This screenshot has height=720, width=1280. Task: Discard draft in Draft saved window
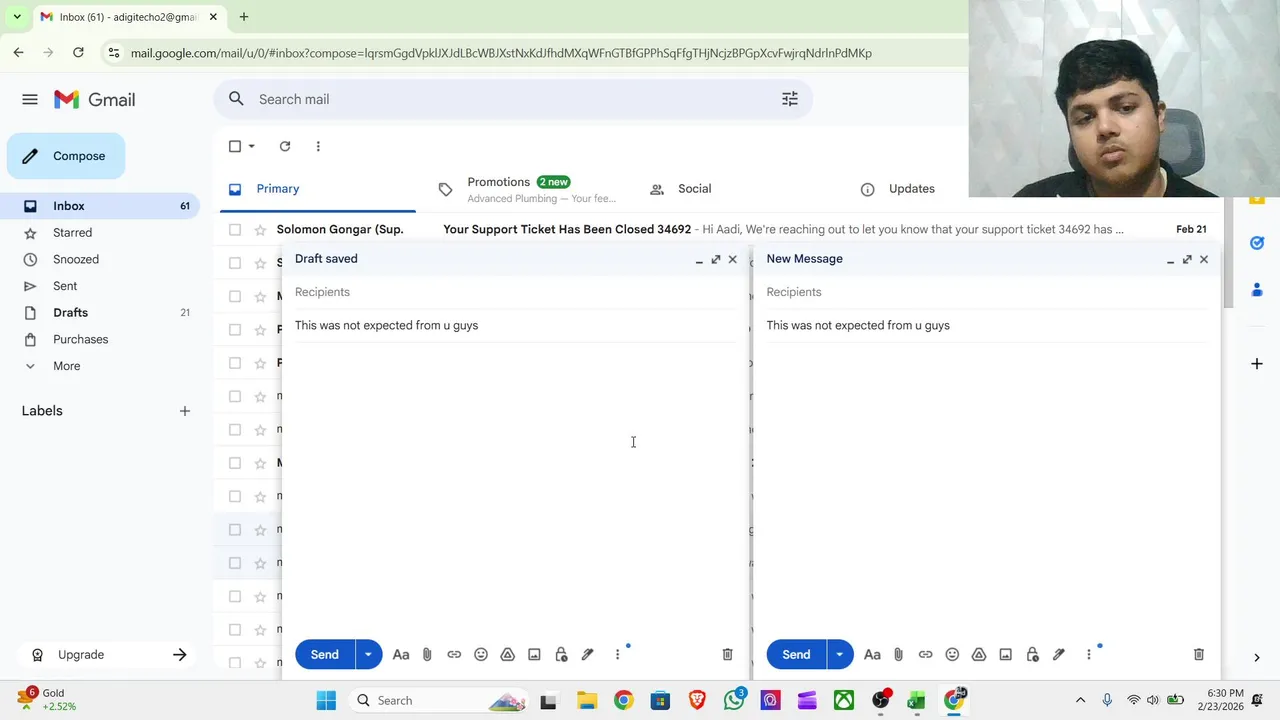(x=727, y=654)
